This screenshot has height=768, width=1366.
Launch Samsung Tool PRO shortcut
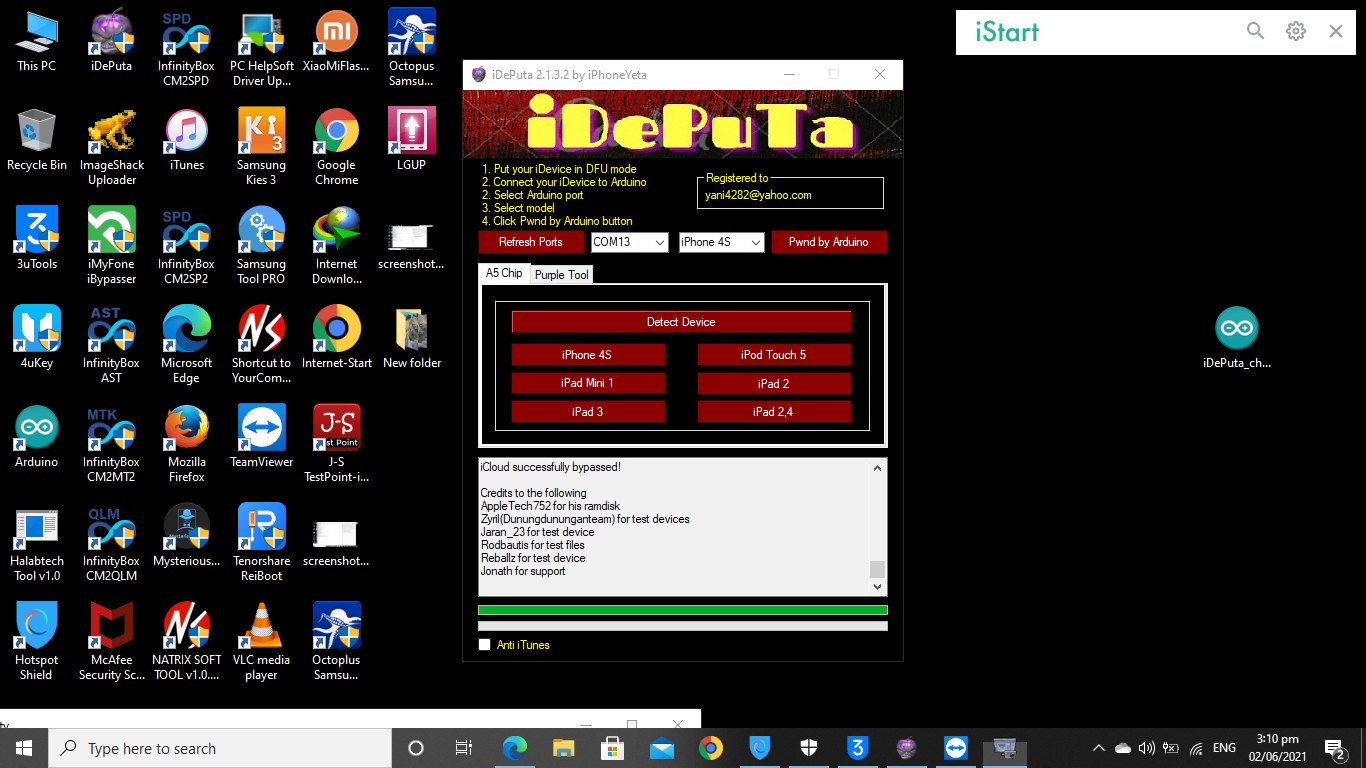pyautogui.click(x=261, y=246)
